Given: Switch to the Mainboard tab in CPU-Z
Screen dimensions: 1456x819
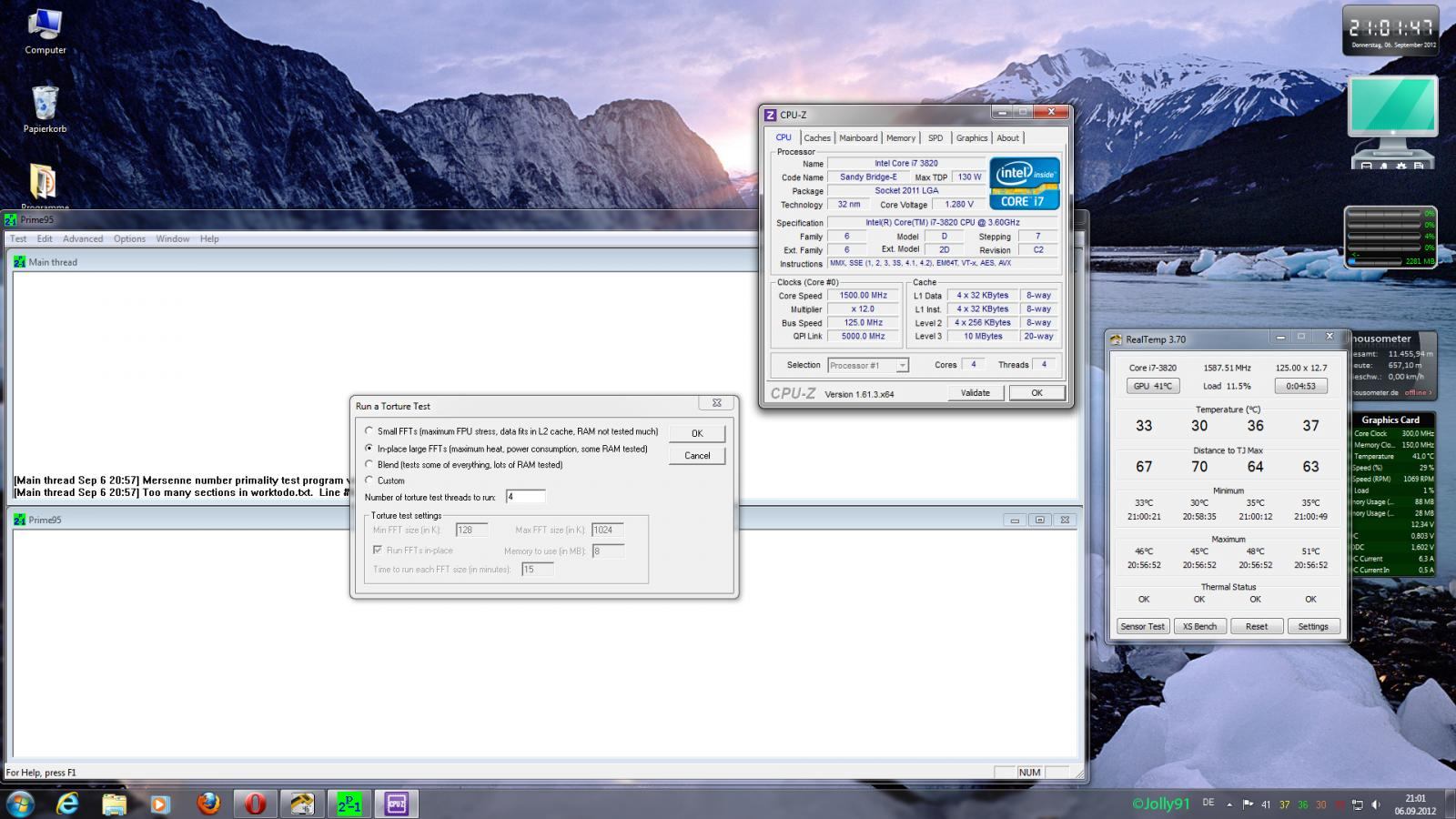Looking at the screenshot, I should coord(858,138).
